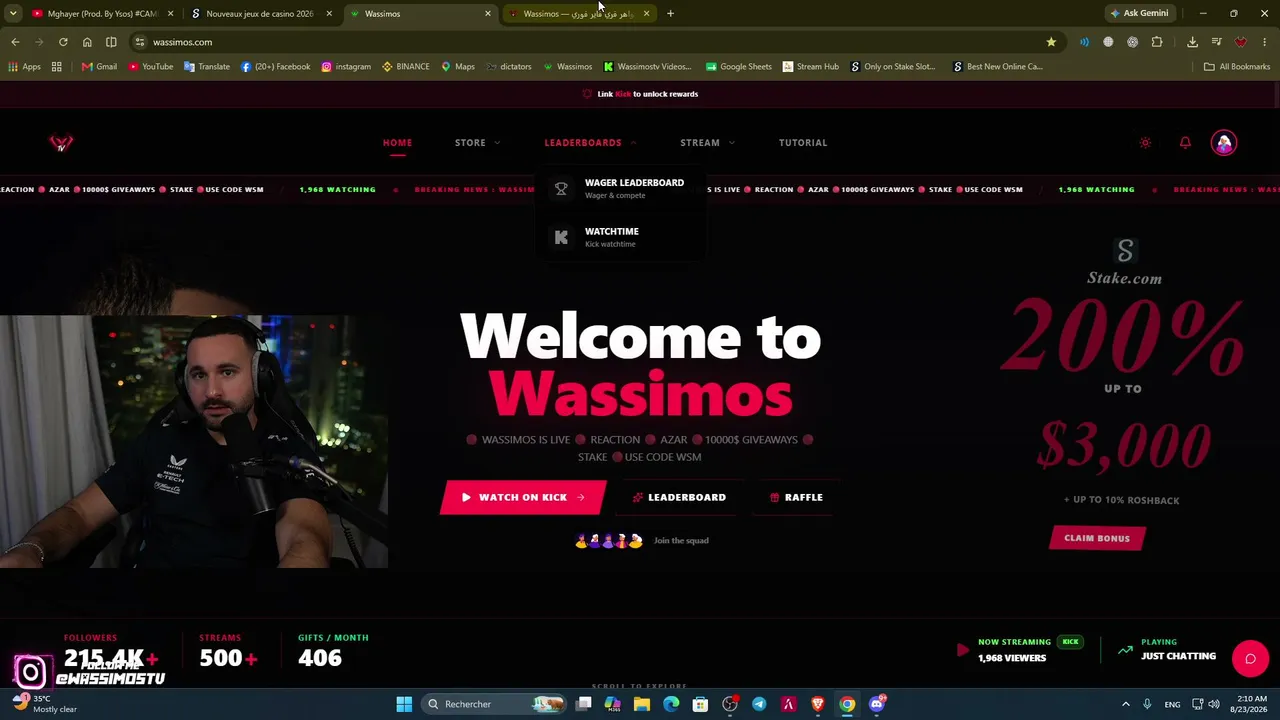Open the All Bookmarks folder
The width and height of the screenshot is (1280, 720).
click(1236, 67)
